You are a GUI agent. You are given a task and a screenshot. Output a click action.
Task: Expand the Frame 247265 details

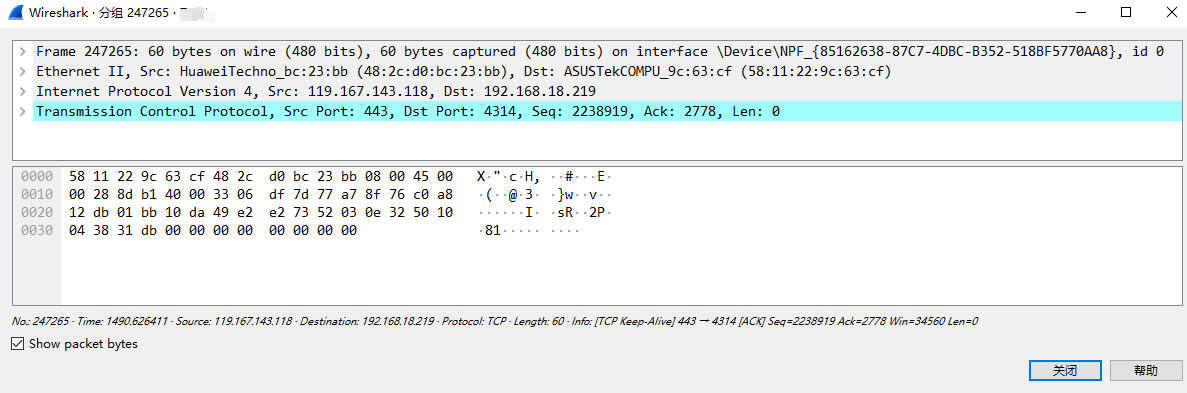pyautogui.click(x=23, y=51)
